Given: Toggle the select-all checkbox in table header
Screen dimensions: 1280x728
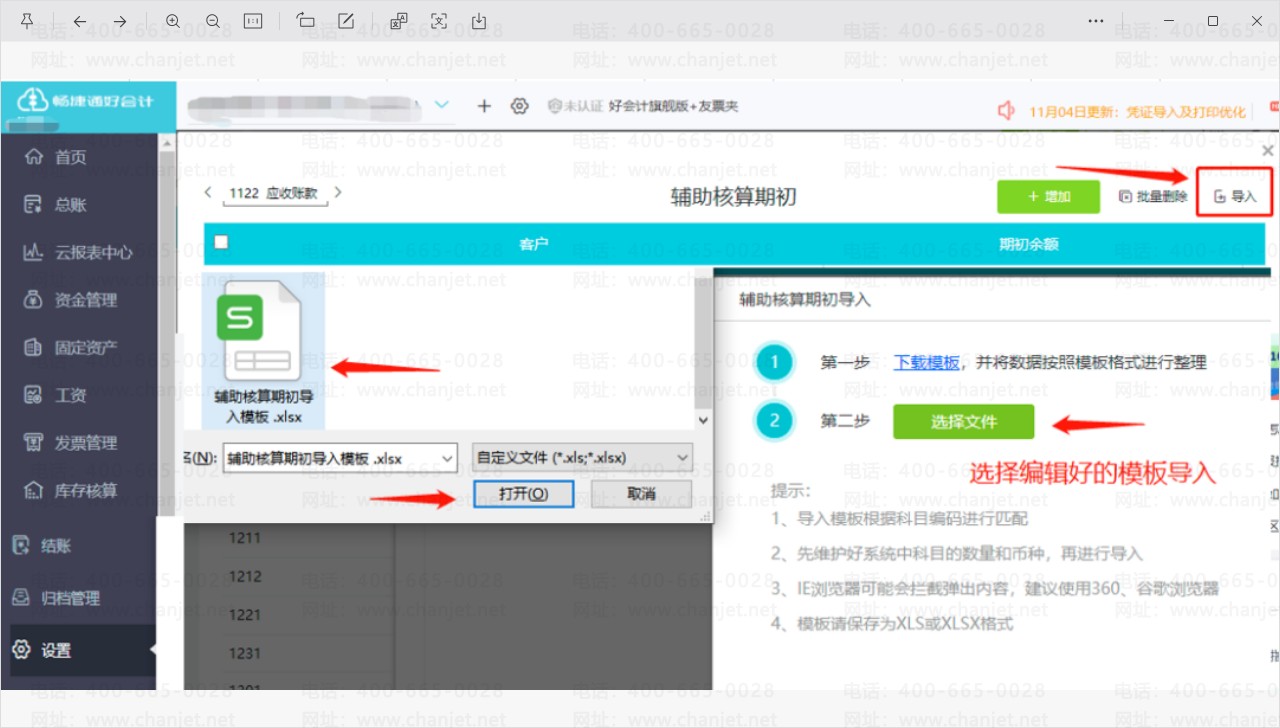Looking at the screenshot, I should pyautogui.click(x=221, y=242).
